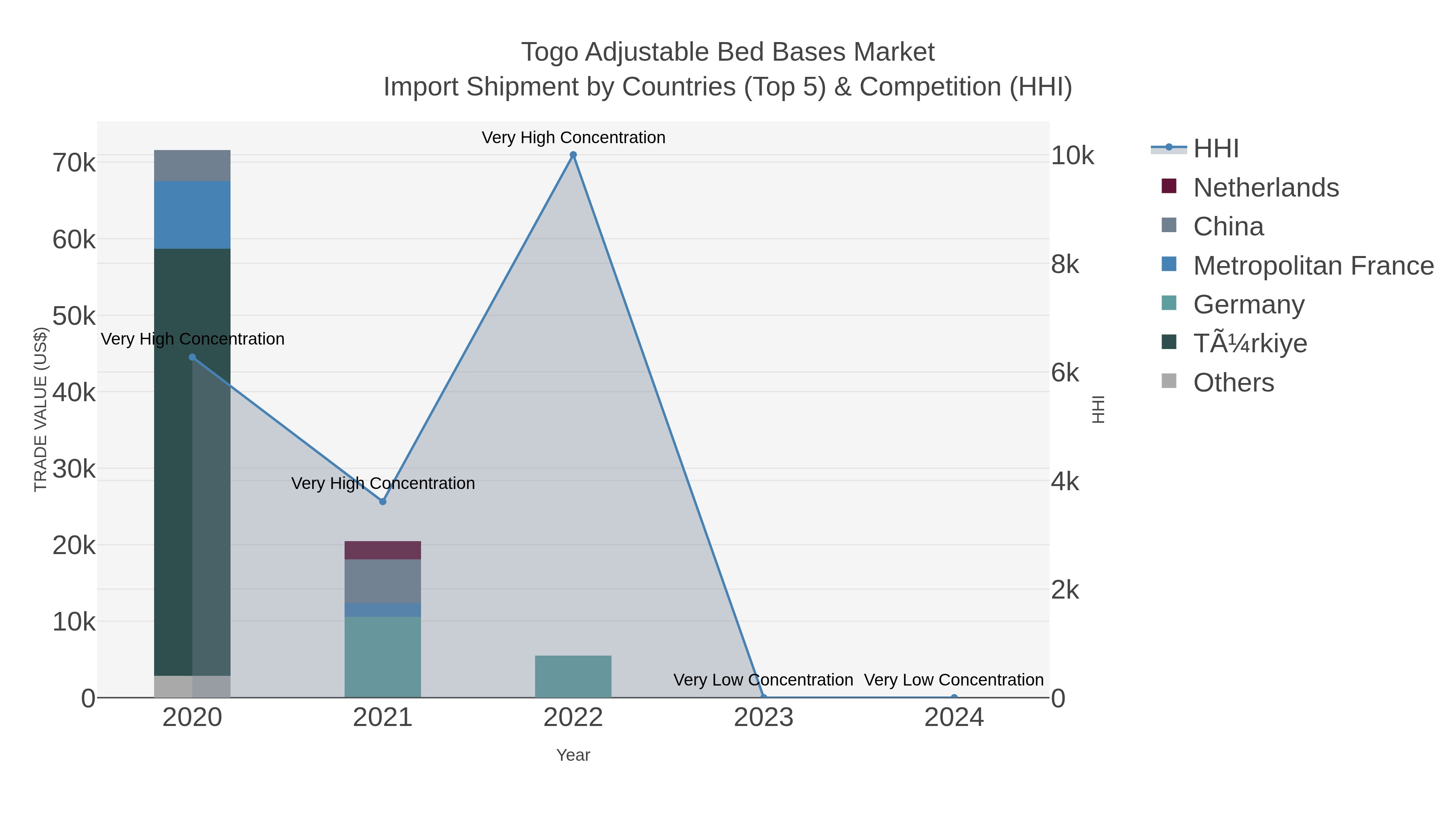This screenshot has height=819, width=1456.
Task: Click the 70k left axis tick
Action: 74,163
